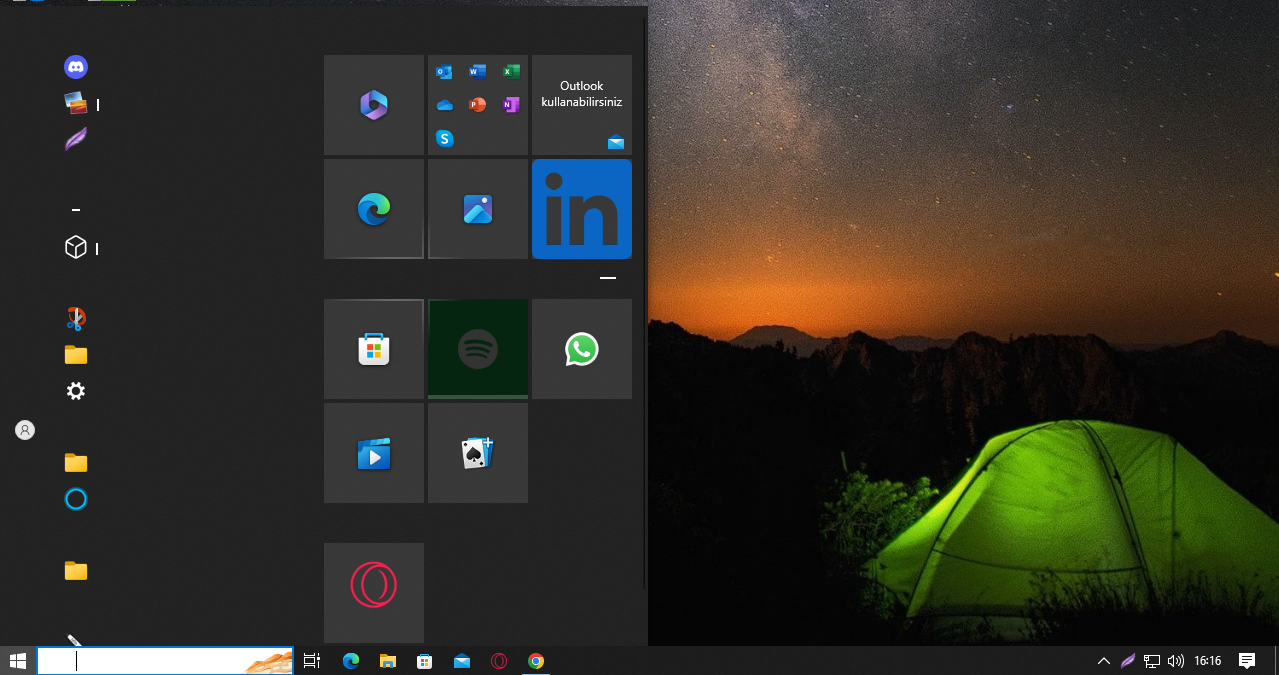Launch Microsoft Edge from its Start tile
This screenshot has width=1279, height=675.
[374, 209]
